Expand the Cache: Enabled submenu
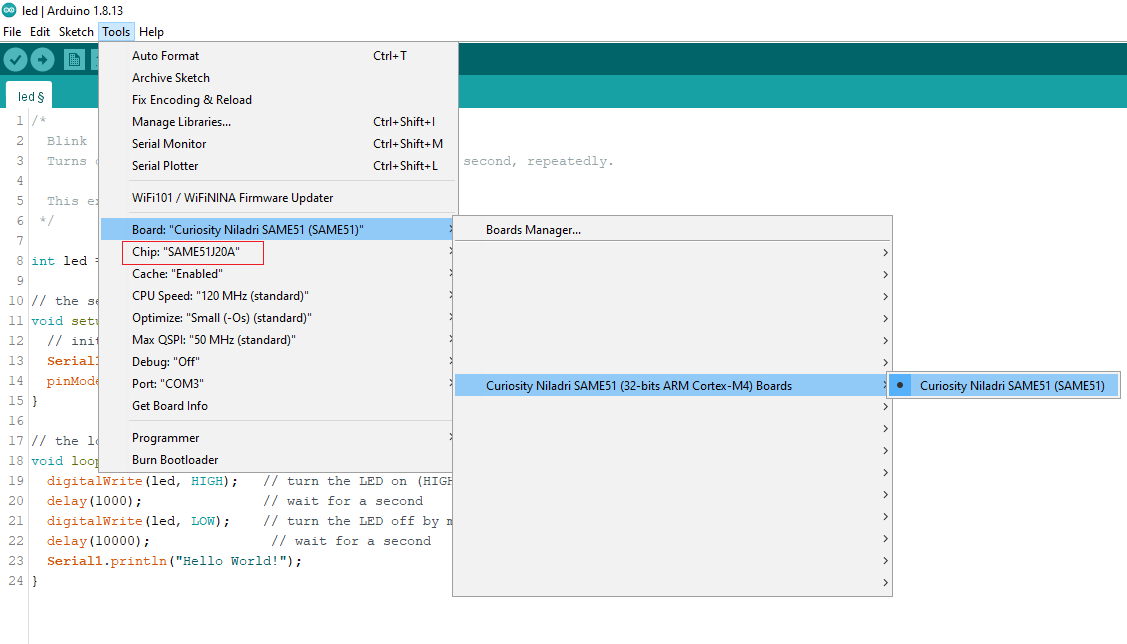Screen dimensions: 1127x644 click(x=277, y=274)
